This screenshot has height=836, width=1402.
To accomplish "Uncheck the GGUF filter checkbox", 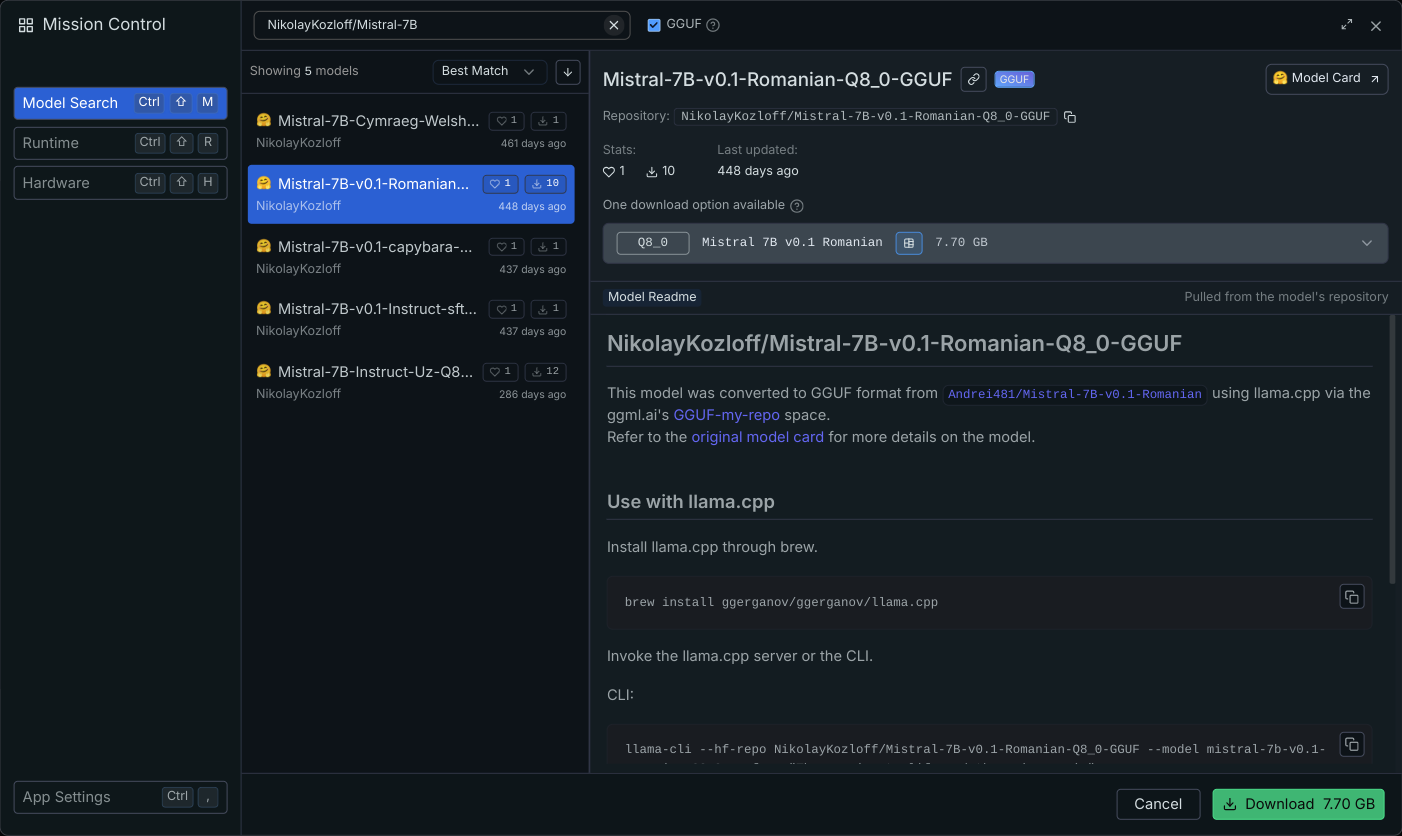I will (x=654, y=25).
